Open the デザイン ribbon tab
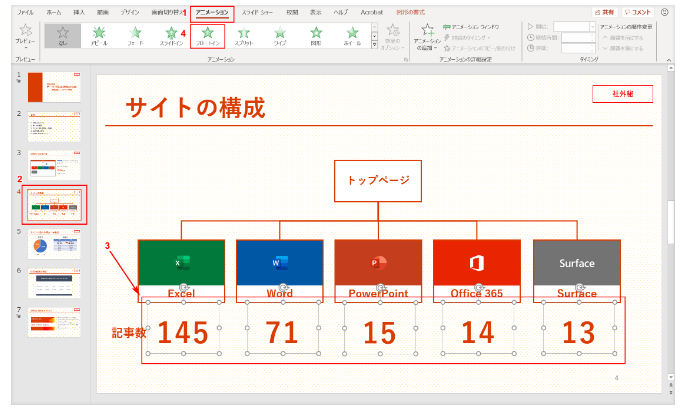 pos(130,11)
